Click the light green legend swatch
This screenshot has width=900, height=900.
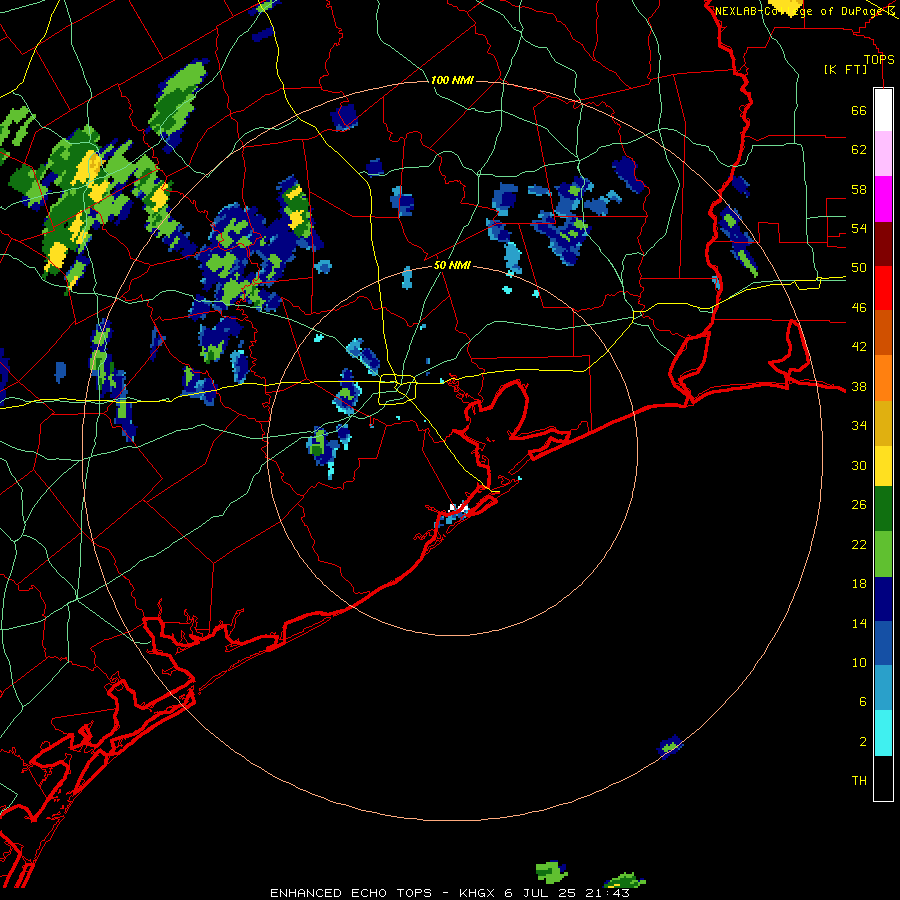[883, 554]
